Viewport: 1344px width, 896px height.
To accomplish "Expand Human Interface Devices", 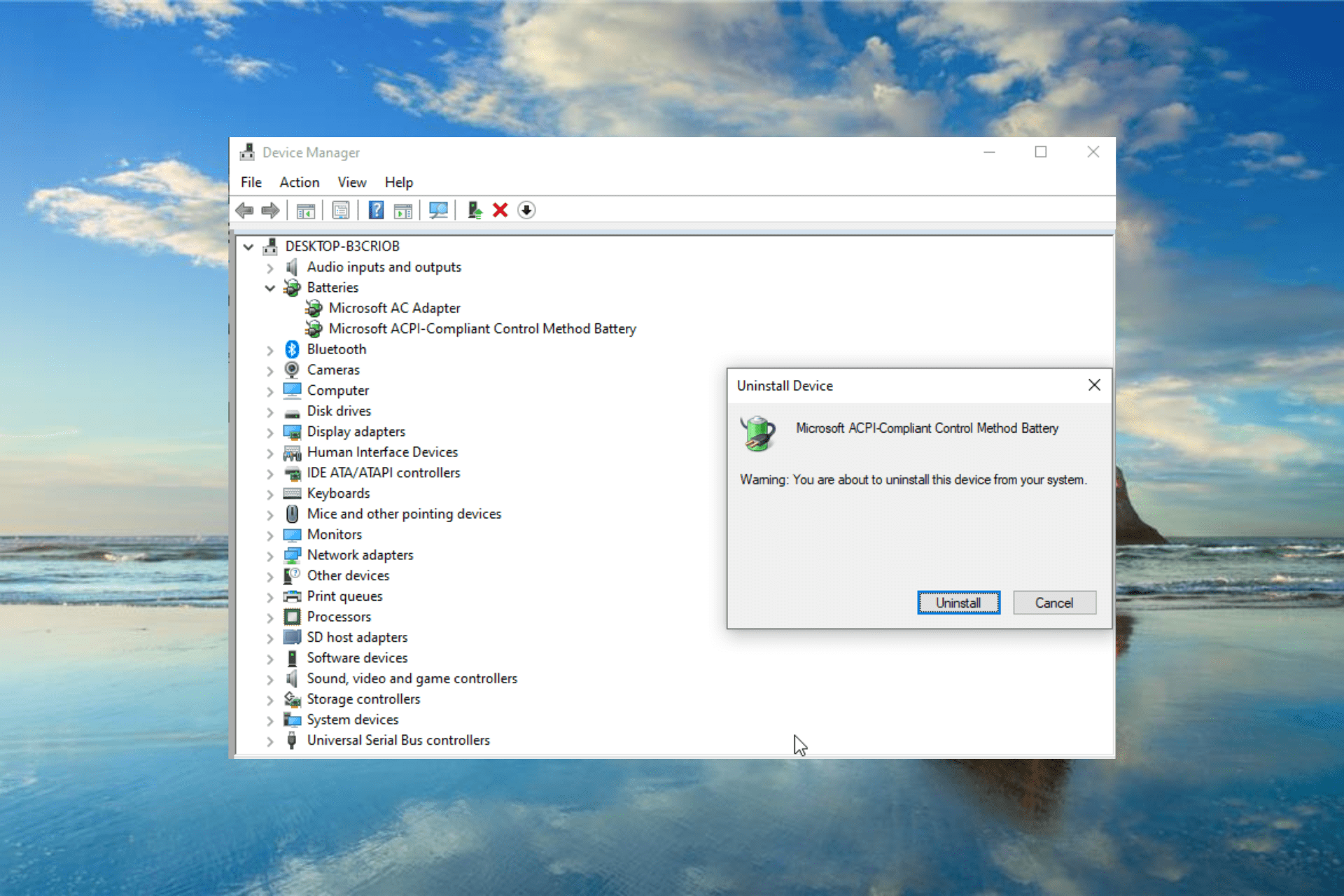I will point(269,453).
